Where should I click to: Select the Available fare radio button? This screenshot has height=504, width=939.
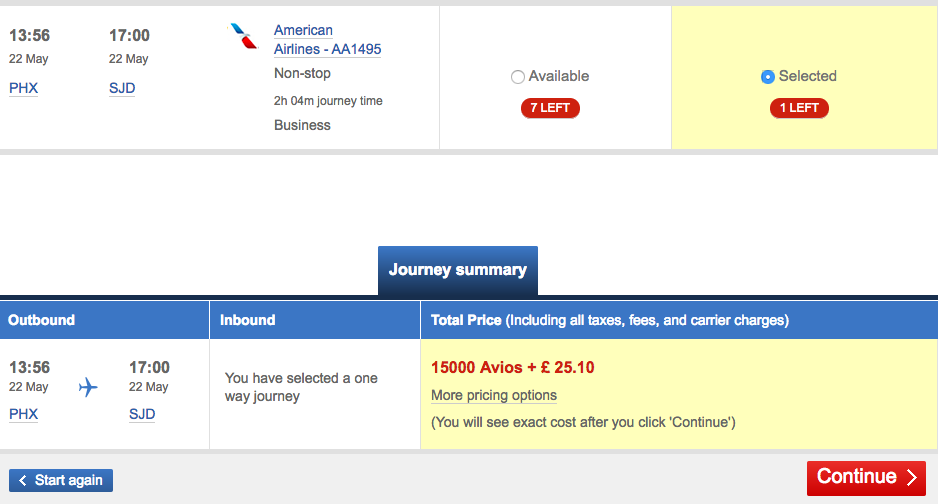pyautogui.click(x=517, y=77)
